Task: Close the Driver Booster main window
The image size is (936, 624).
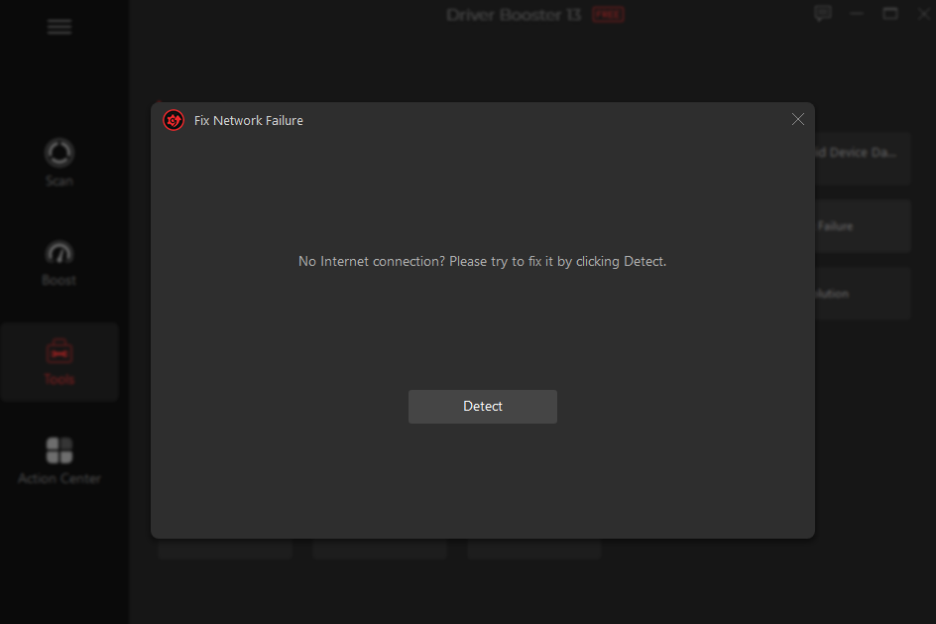Action: tap(923, 14)
